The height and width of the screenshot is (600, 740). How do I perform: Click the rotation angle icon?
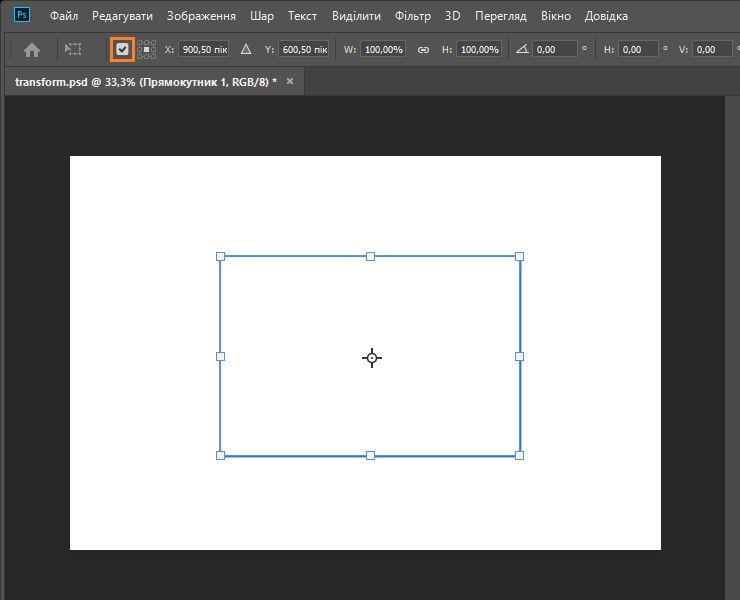[x=522, y=49]
